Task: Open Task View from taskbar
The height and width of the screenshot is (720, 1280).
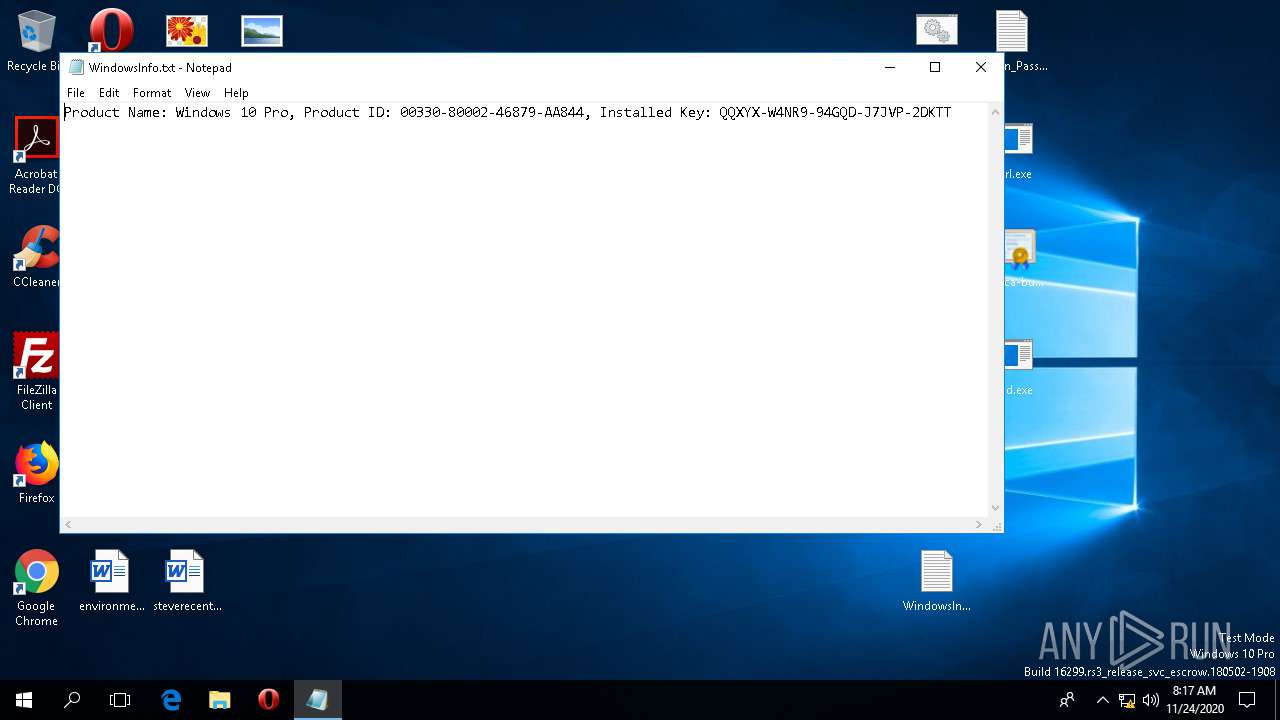Action: point(120,700)
